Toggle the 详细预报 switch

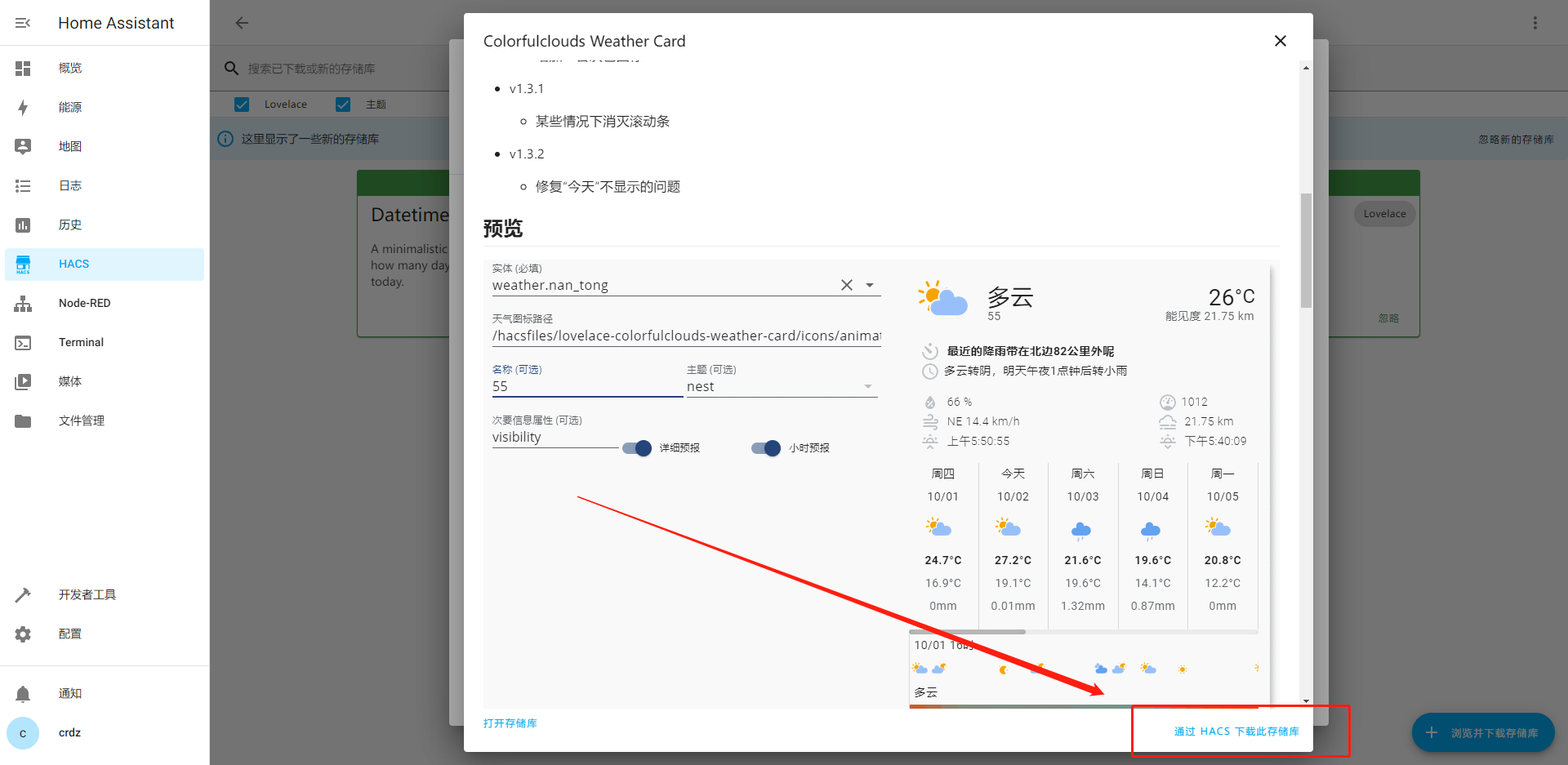tap(637, 448)
